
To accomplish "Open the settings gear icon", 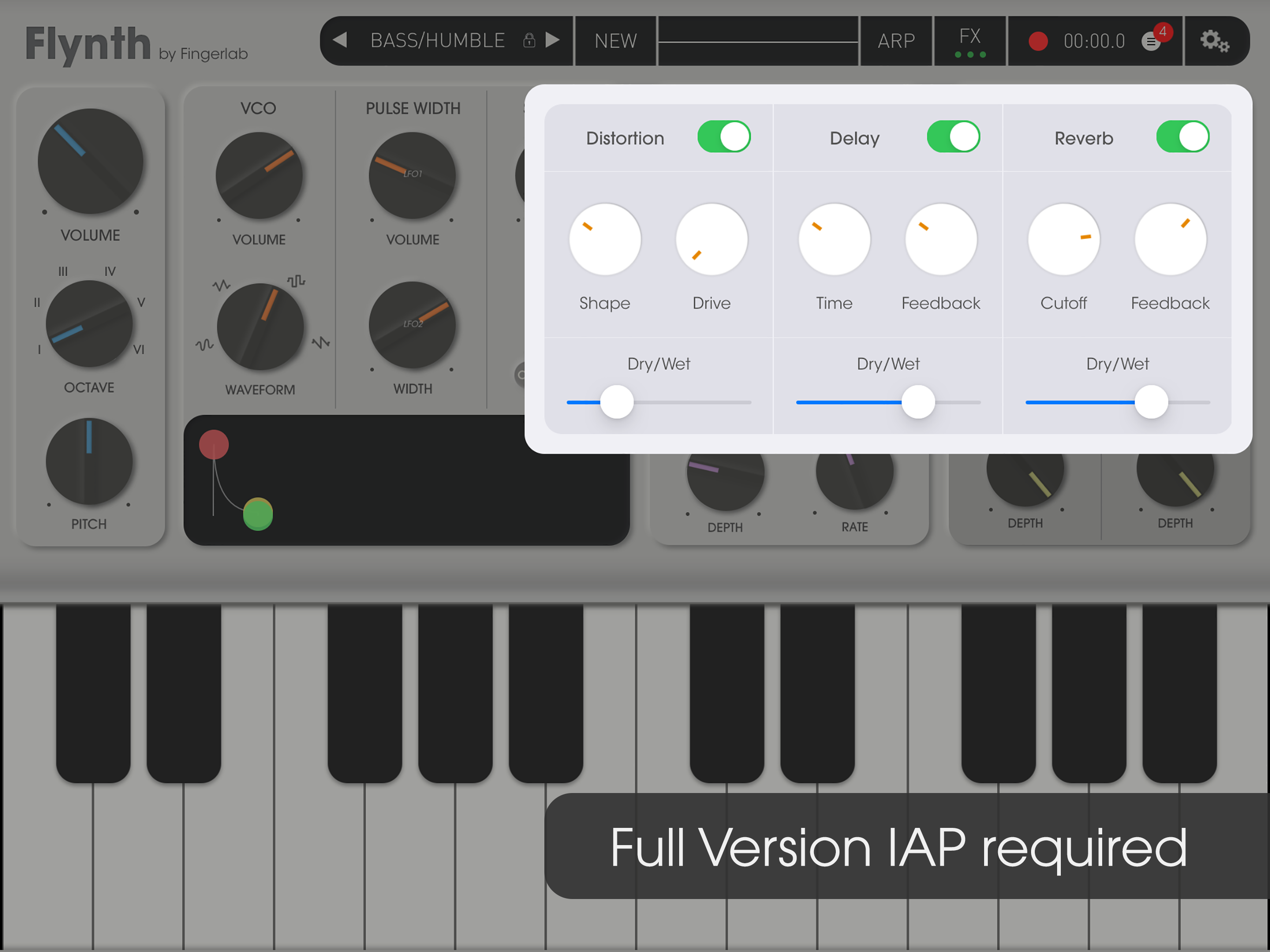I will coord(1214,41).
